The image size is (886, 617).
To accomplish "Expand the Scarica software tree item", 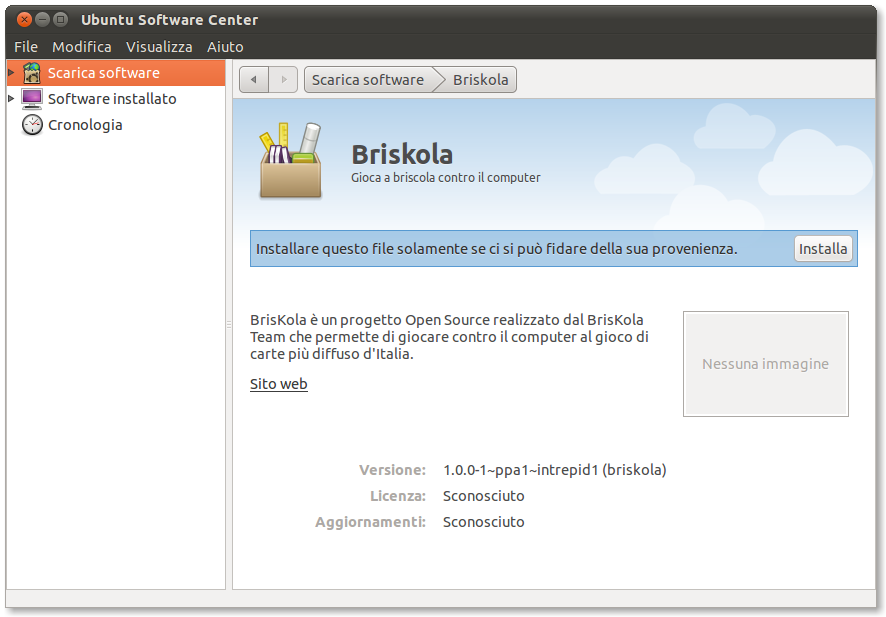I will (11, 72).
